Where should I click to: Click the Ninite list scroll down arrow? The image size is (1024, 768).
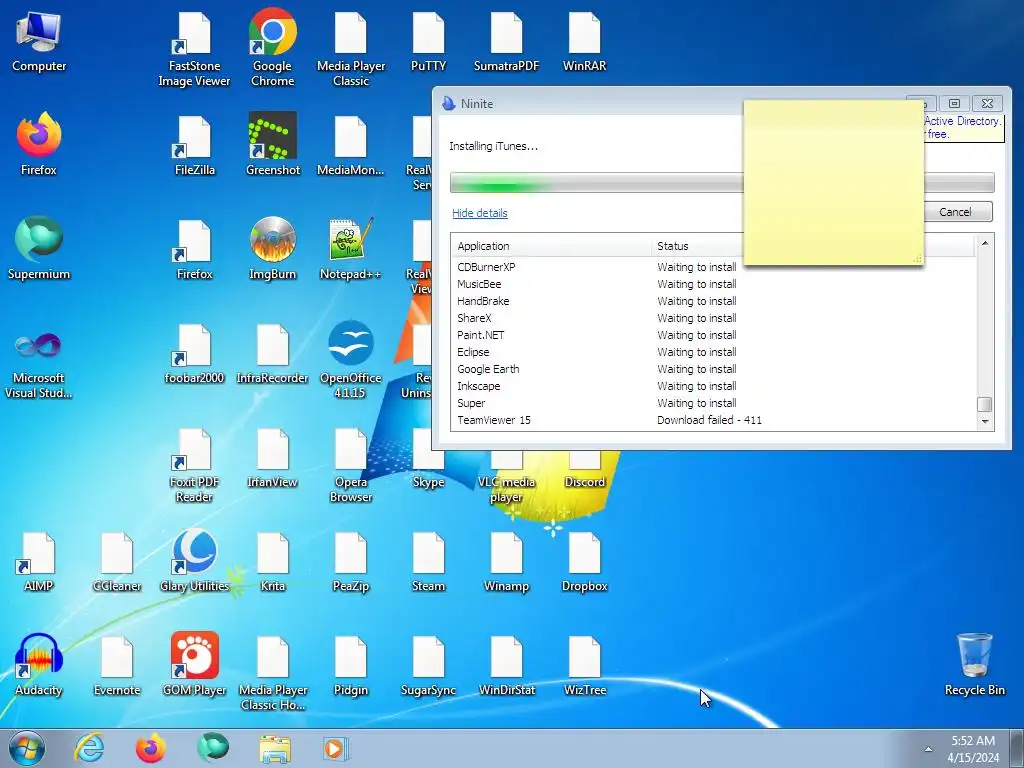click(x=985, y=422)
